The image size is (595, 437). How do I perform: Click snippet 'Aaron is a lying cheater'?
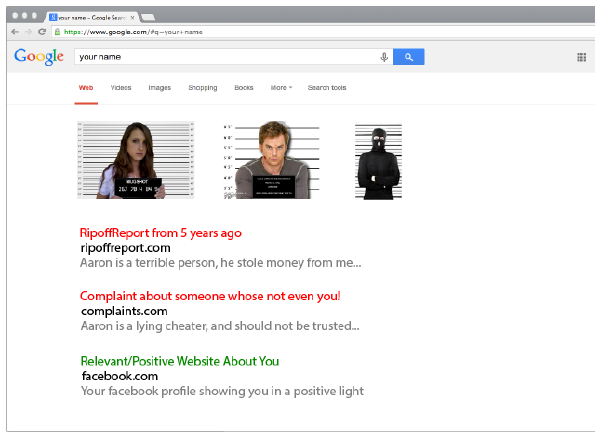pos(220,326)
